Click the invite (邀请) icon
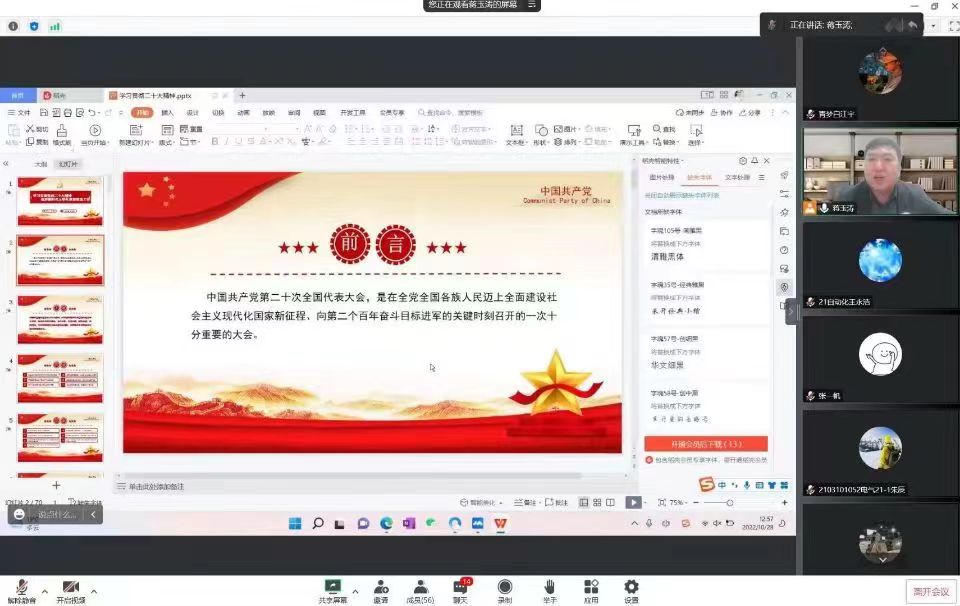This screenshot has height=606, width=960. [x=381, y=587]
